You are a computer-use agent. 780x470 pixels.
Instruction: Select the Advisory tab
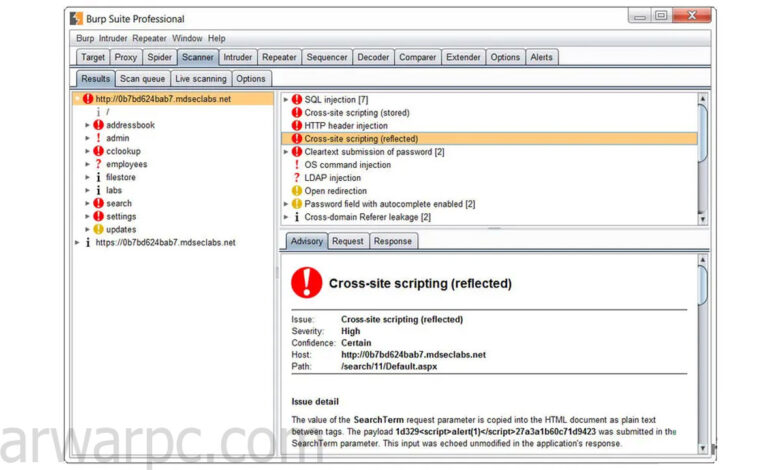[306, 241]
